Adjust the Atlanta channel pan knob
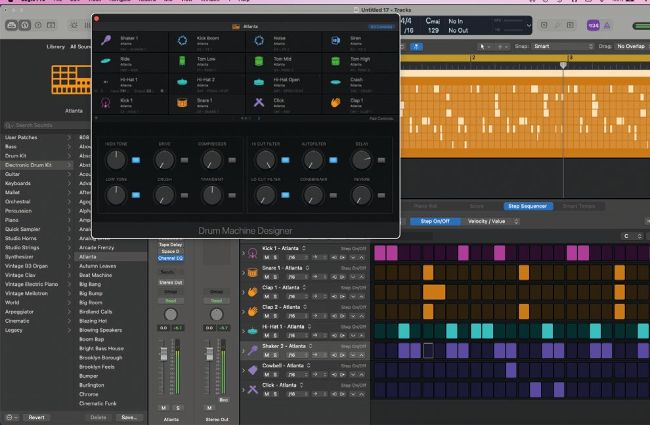 point(170,314)
